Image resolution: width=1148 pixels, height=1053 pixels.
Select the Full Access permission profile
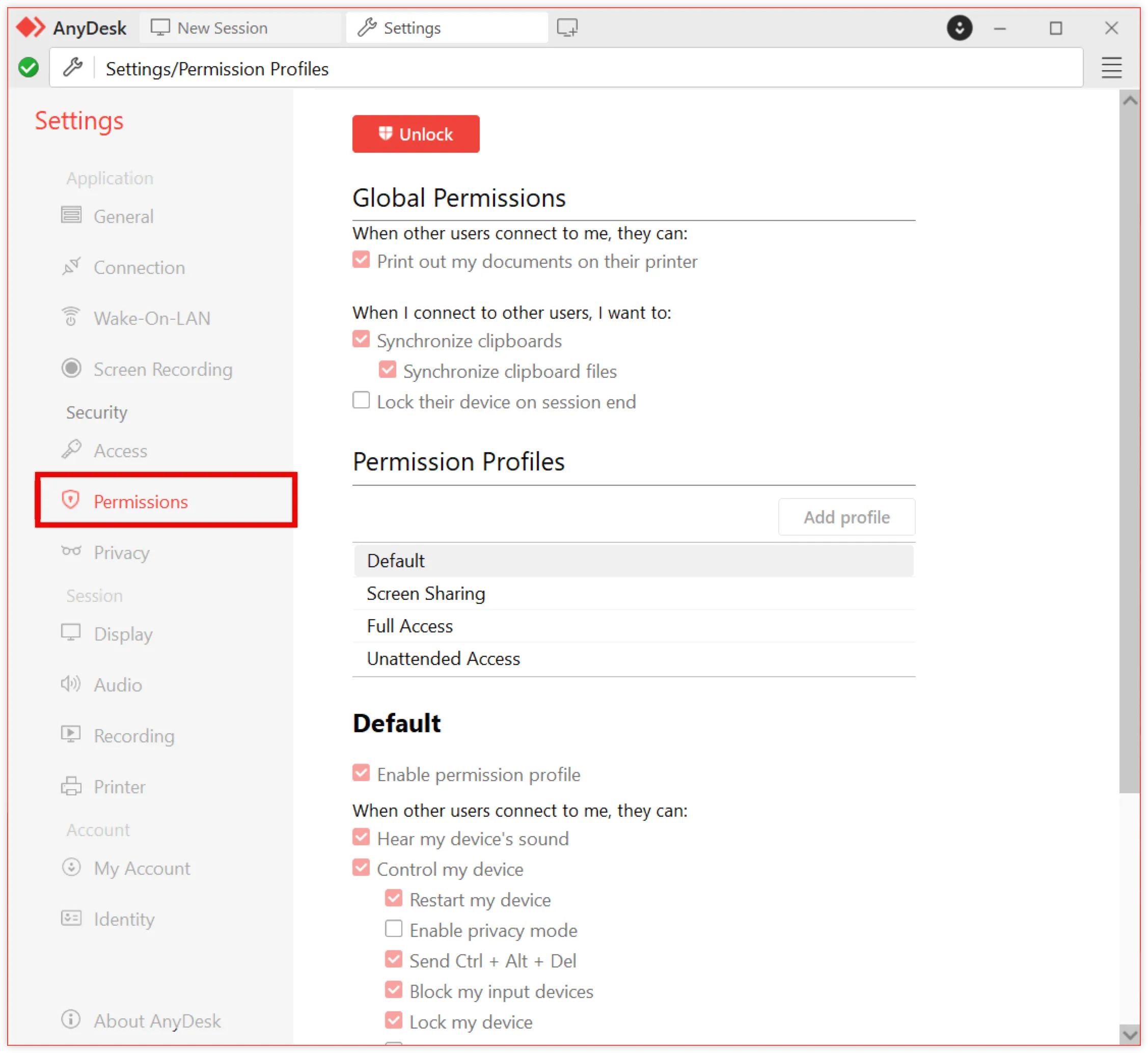[409, 626]
